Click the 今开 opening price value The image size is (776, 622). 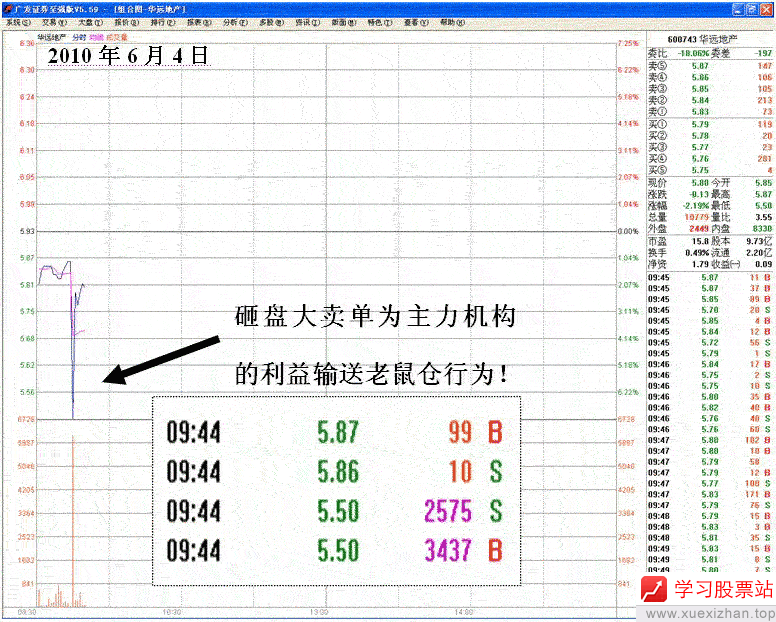pos(764,183)
